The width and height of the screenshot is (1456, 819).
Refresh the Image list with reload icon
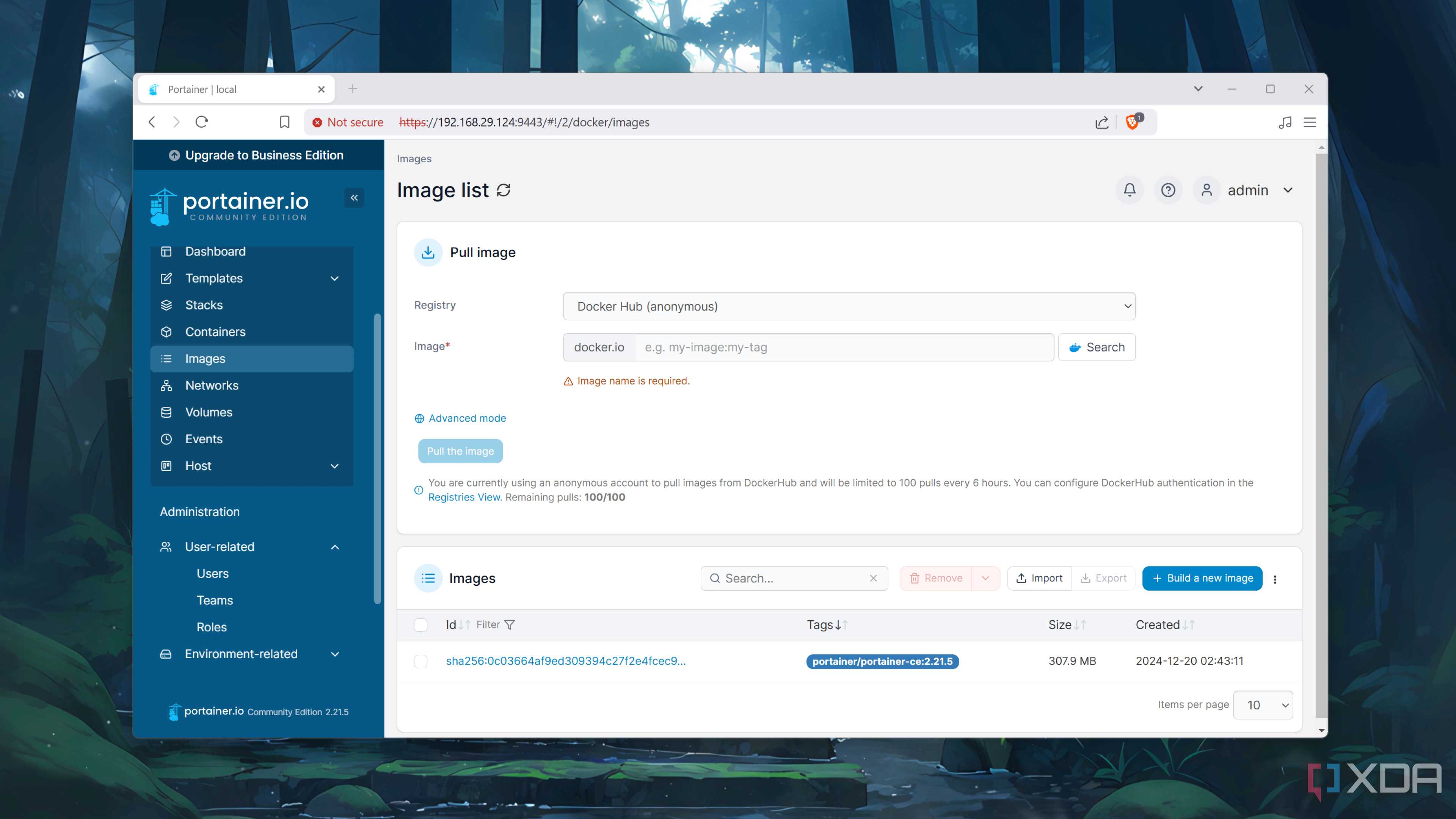click(x=503, y=190)
